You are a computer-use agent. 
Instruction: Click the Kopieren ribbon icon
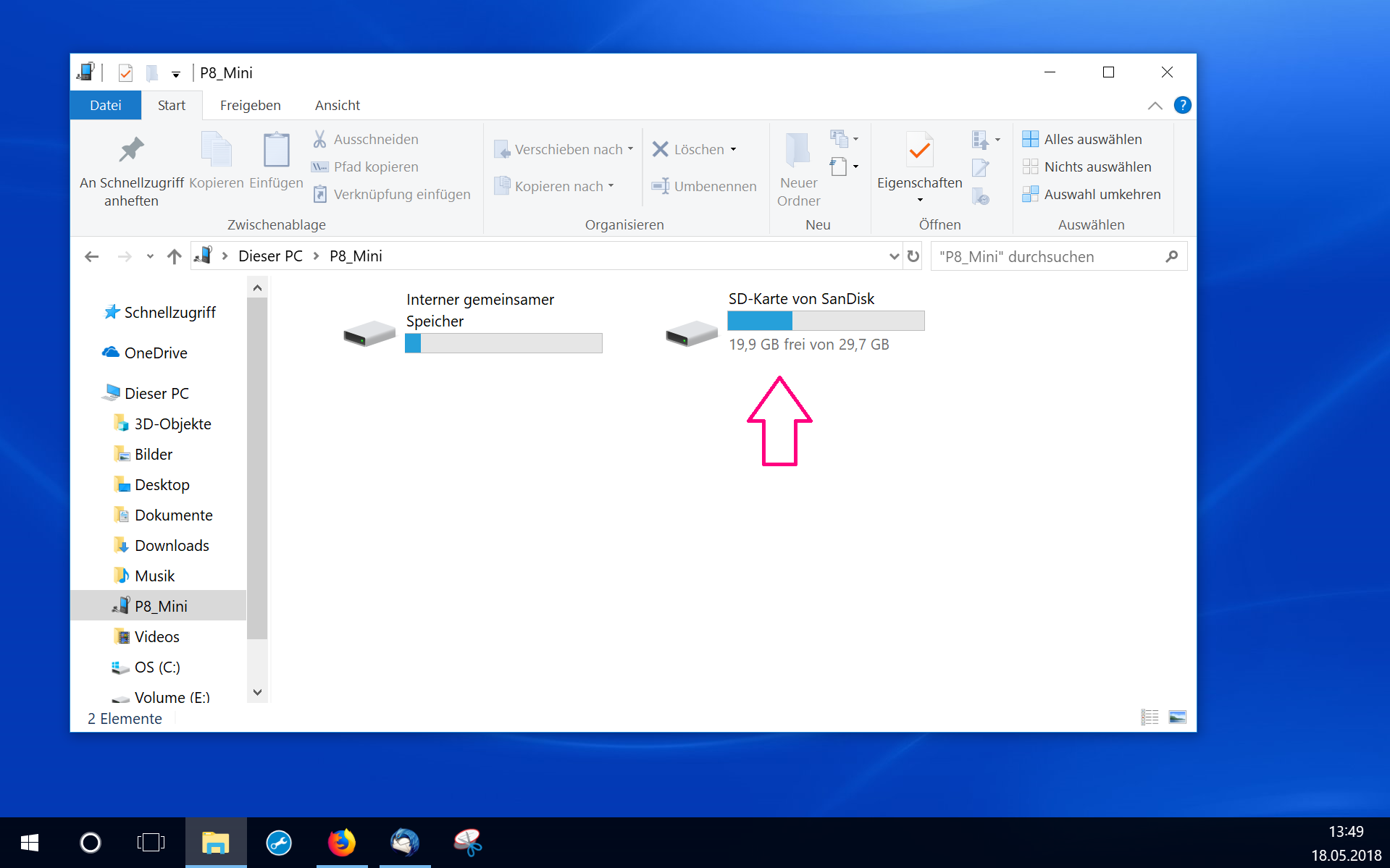tap(216, 151)
